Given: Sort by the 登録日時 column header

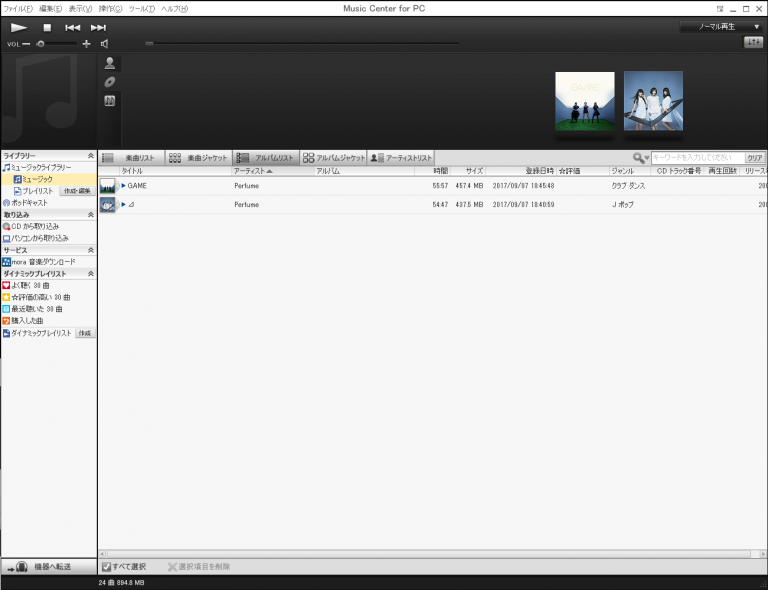Looking at the screenshot, I should pos(521,171).
